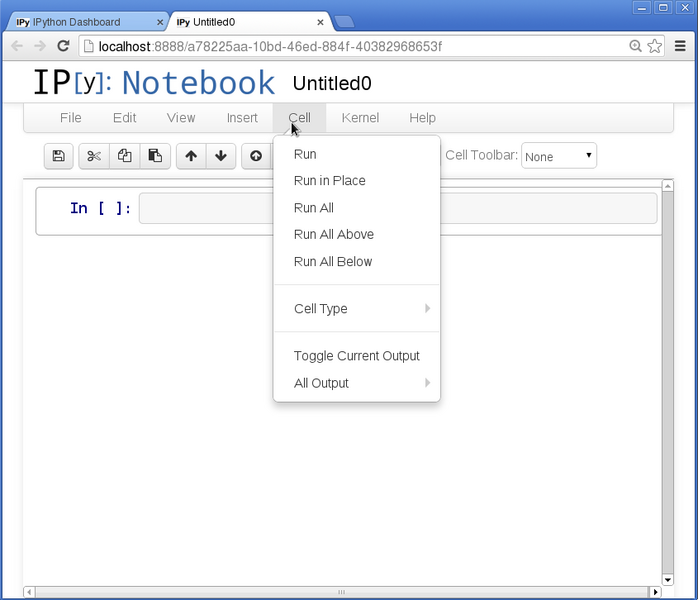
Task: Click the horizontal scrollbar thumb
Action: pos(342,592)
